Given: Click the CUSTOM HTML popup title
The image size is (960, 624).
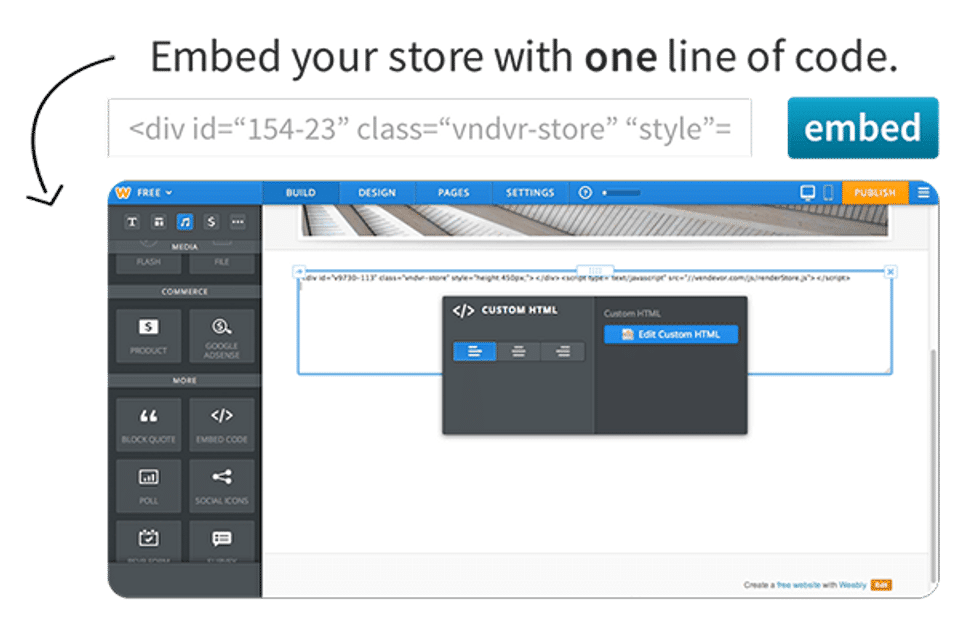Looking at the screenshot, I should [519, 310].
